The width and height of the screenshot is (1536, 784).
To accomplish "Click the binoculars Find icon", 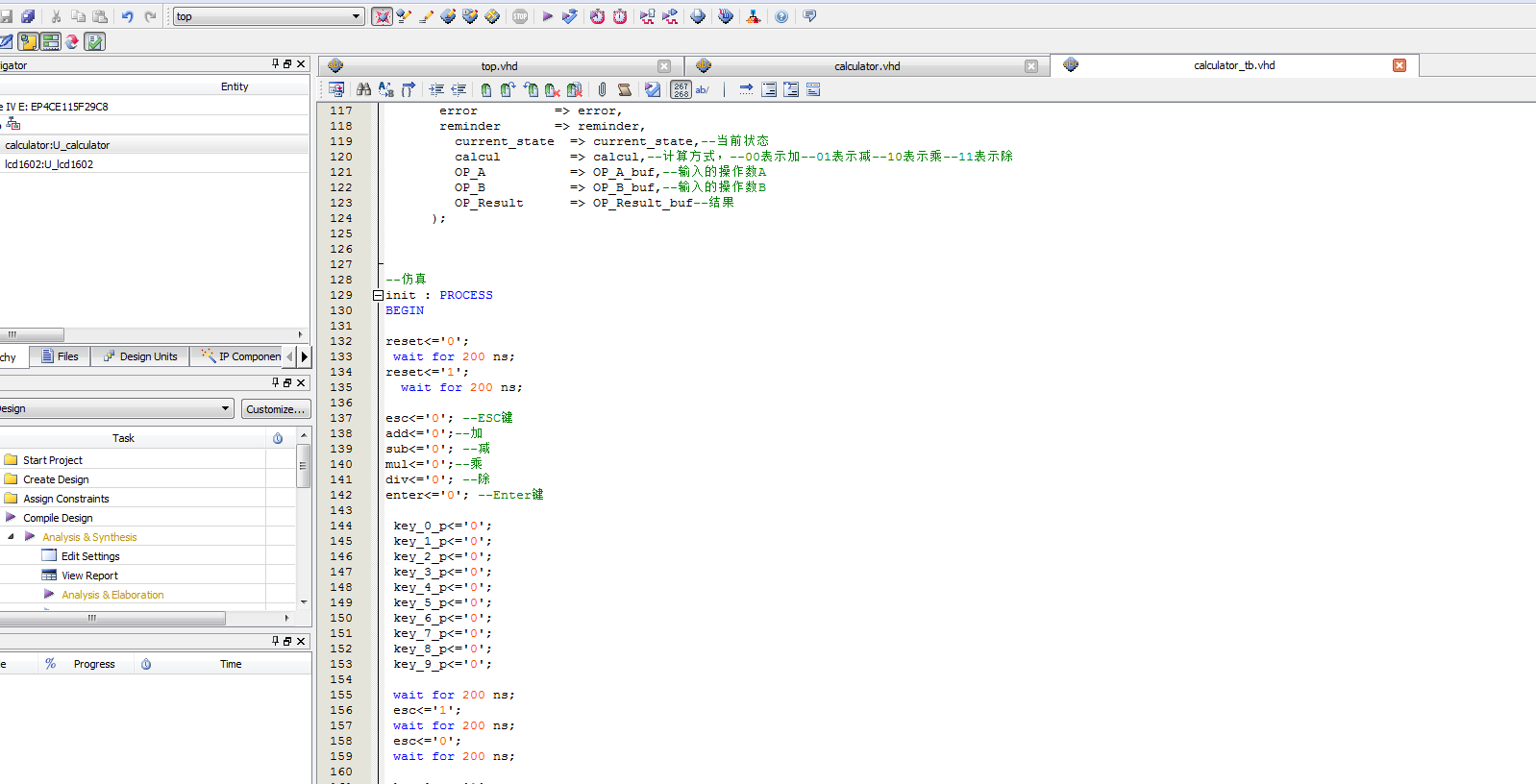I will click(x=363, y=89).
